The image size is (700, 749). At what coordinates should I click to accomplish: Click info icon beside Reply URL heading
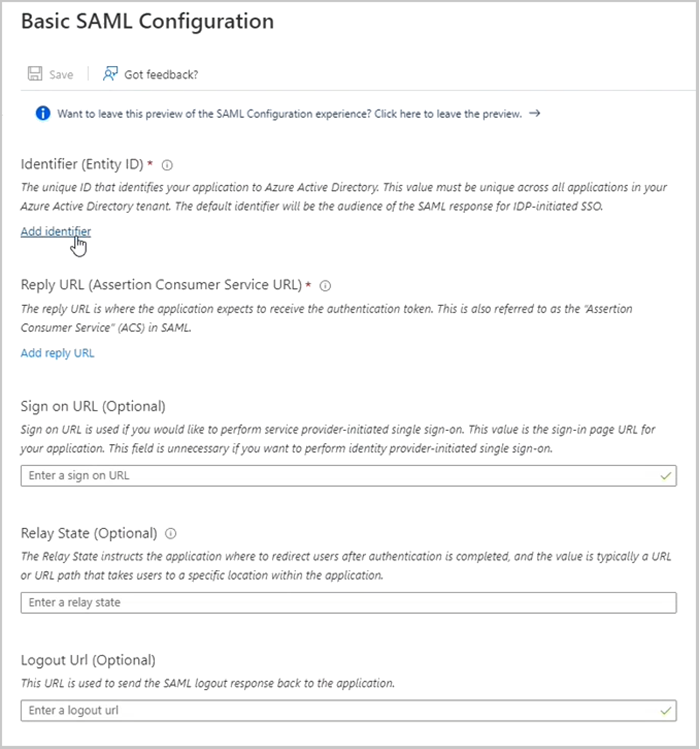coord(326,285)
